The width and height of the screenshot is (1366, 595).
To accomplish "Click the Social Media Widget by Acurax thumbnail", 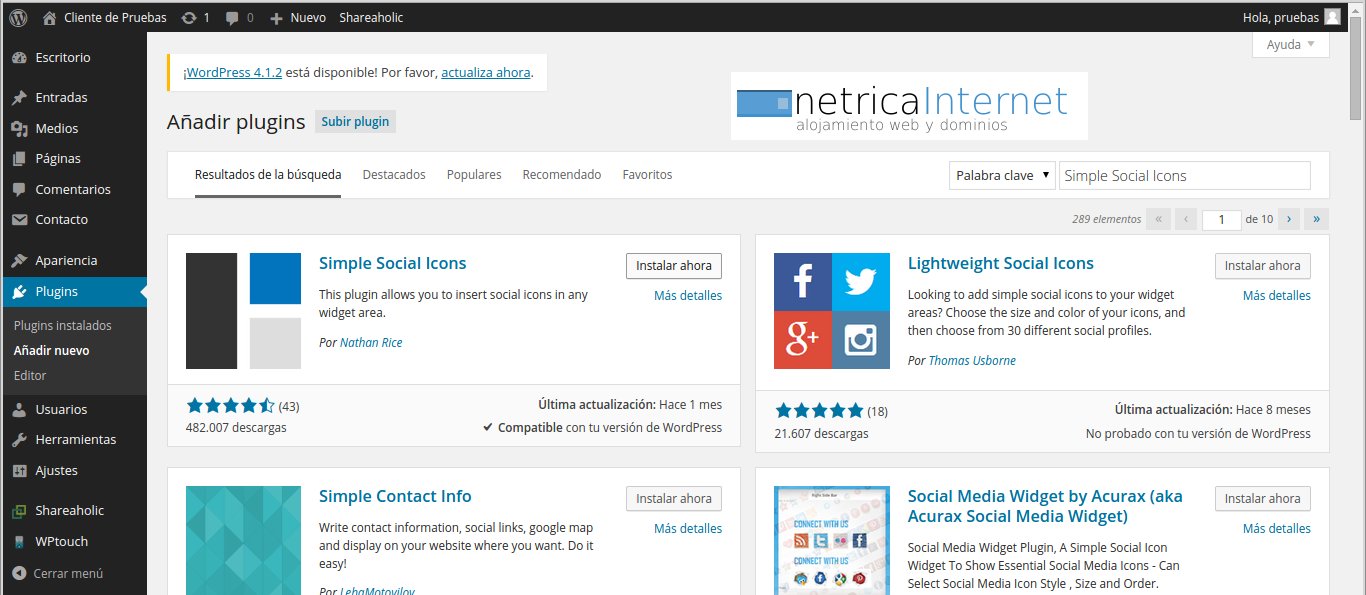I will coord(832,540).
